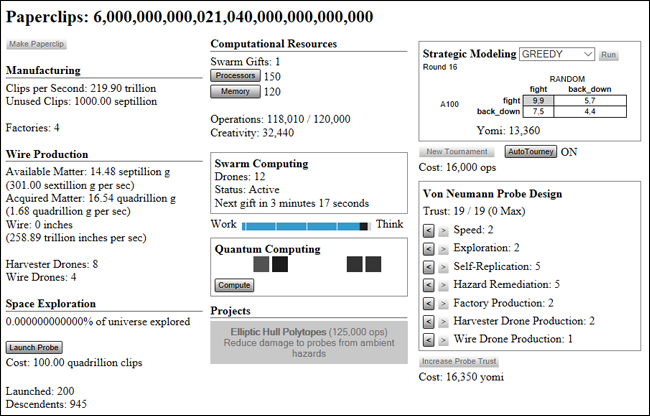Add a Processor
This screenshot has width=650, height=416.
point(235,76)
